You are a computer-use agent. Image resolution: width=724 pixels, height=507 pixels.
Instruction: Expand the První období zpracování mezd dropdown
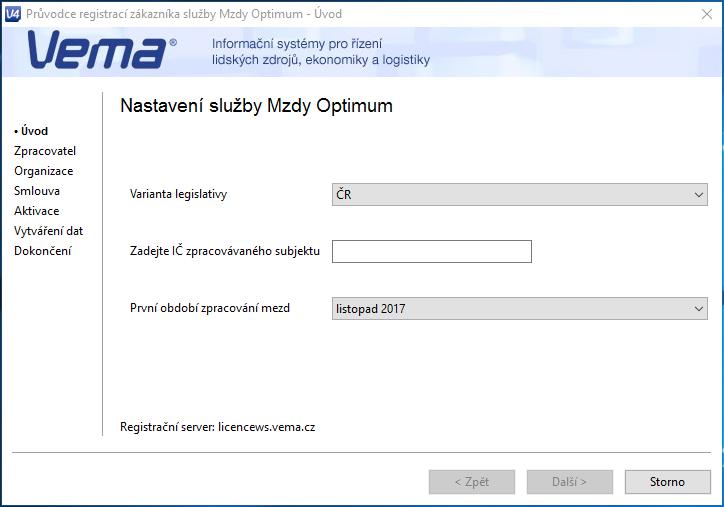click(519, 308)
